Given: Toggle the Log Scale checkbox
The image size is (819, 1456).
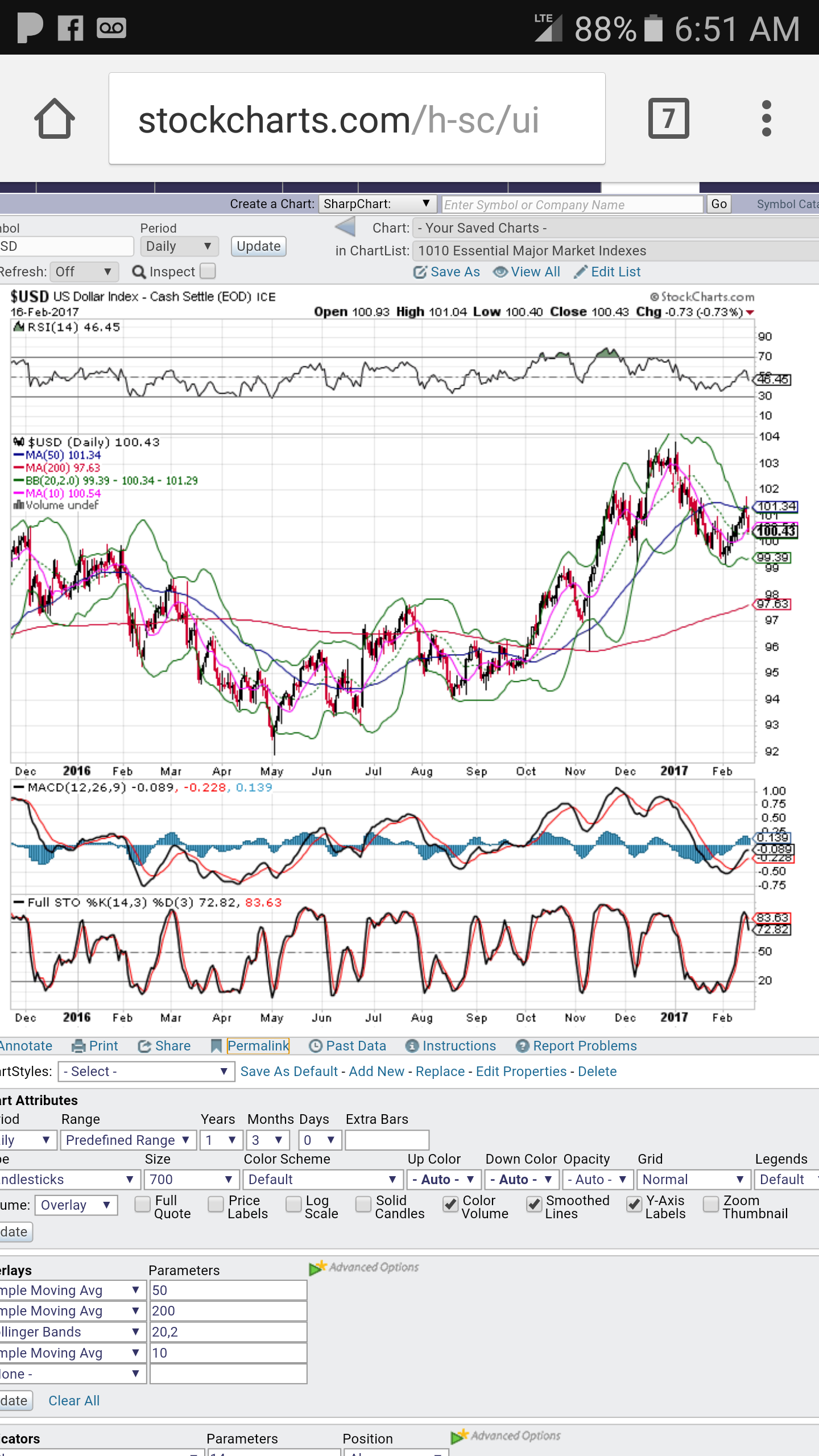Looking at the screenshot, I should [293, 1204].
